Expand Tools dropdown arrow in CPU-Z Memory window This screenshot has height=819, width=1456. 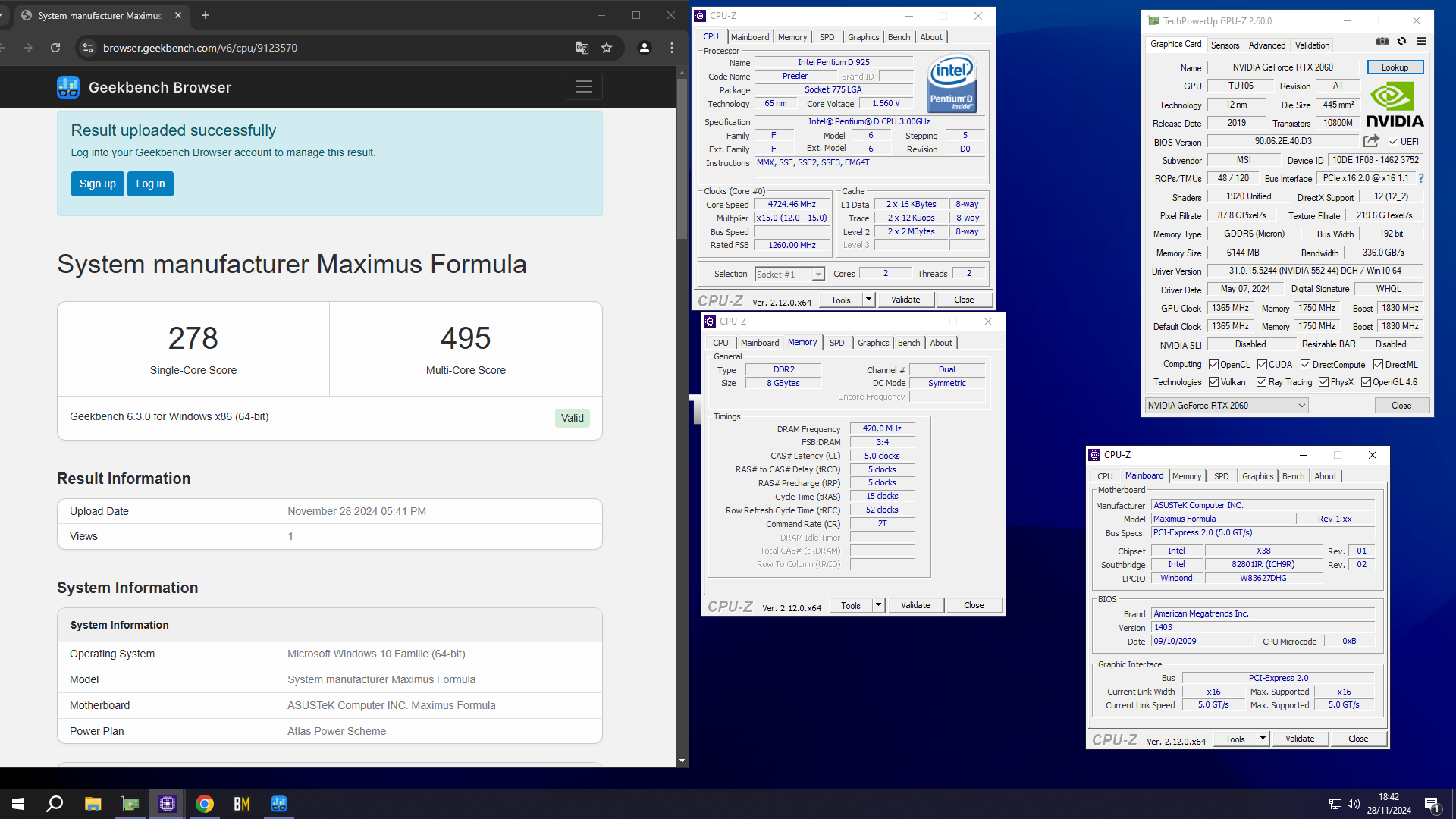pos(879,605)
